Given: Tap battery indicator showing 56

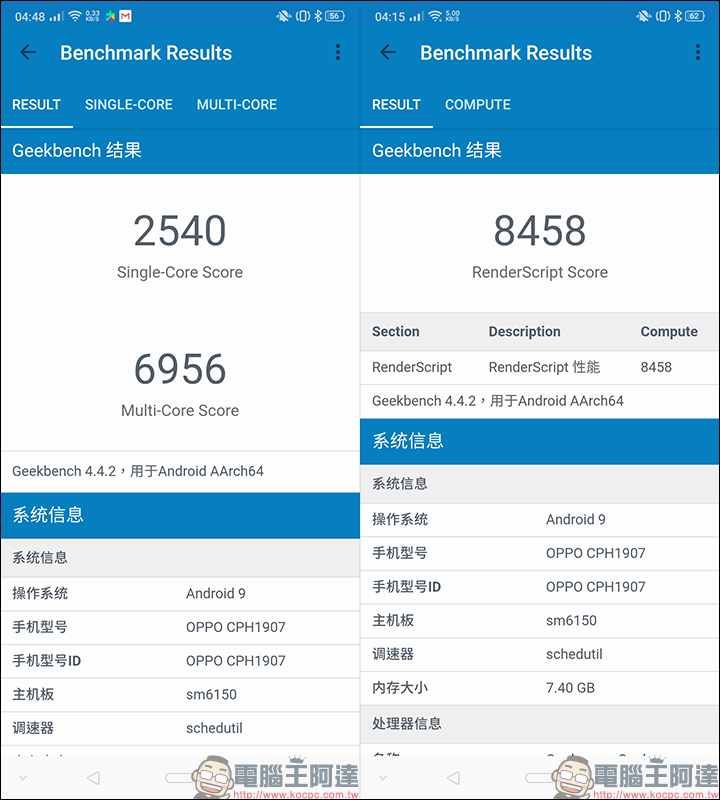Looking at the screenshot, I should (x=335, y=16).
